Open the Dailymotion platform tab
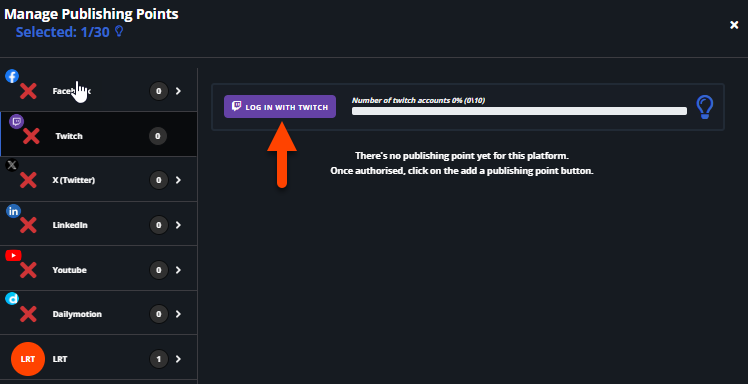 98,312
